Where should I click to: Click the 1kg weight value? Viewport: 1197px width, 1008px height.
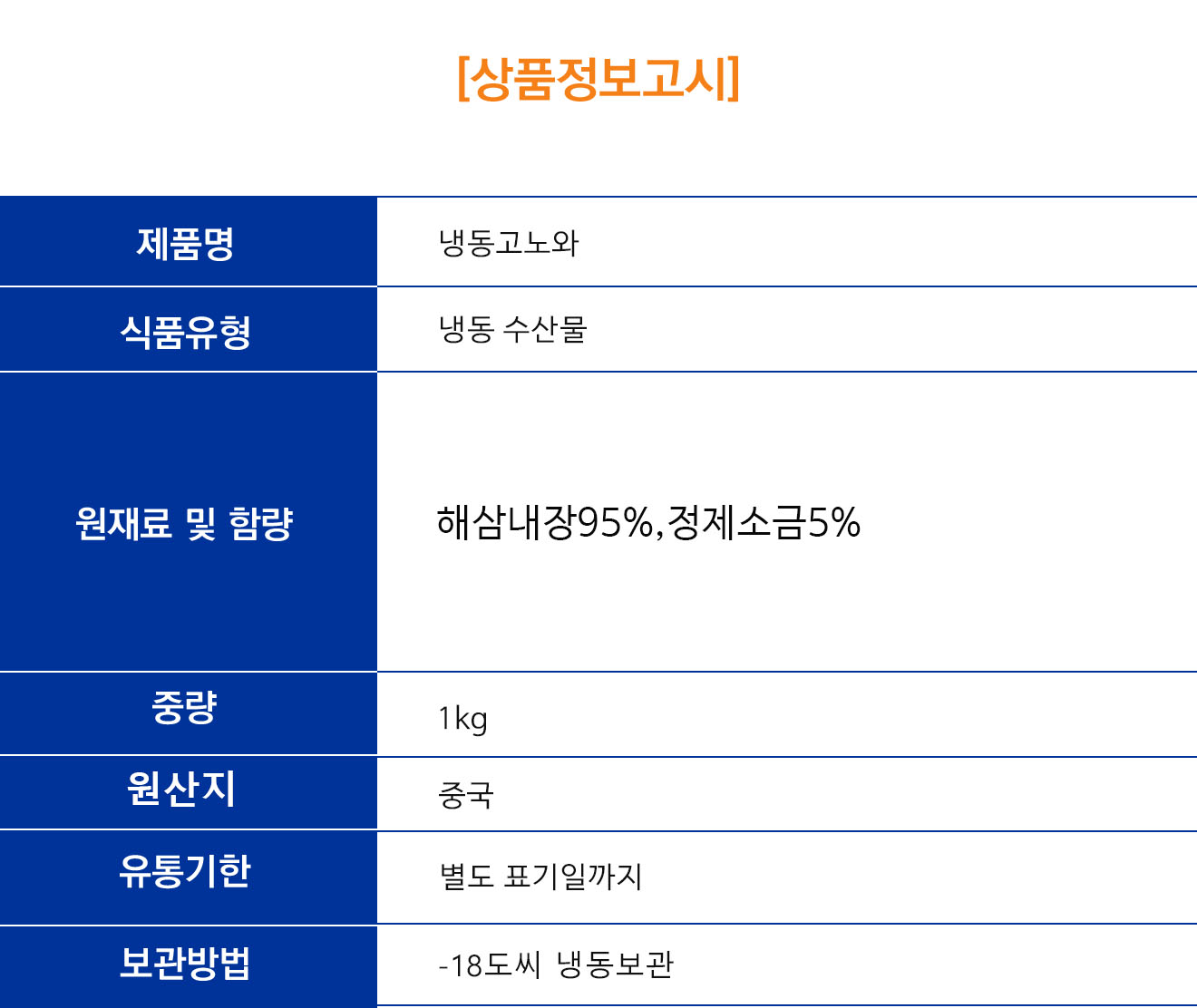pyautogui.click(x=463, y=719)
